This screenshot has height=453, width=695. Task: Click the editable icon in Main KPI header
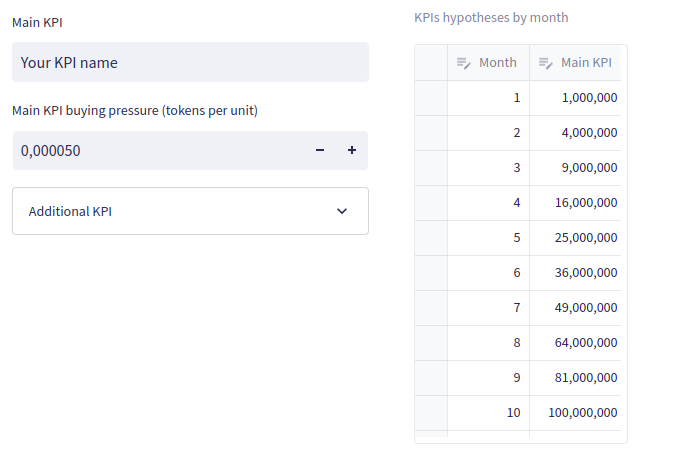point(545,63)
